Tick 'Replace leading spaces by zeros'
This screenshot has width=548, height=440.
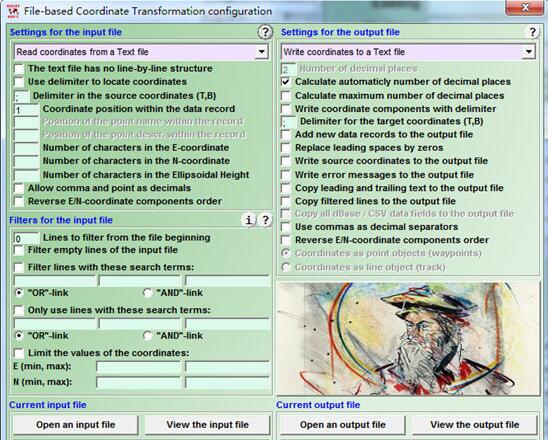(x=286, y=148)
